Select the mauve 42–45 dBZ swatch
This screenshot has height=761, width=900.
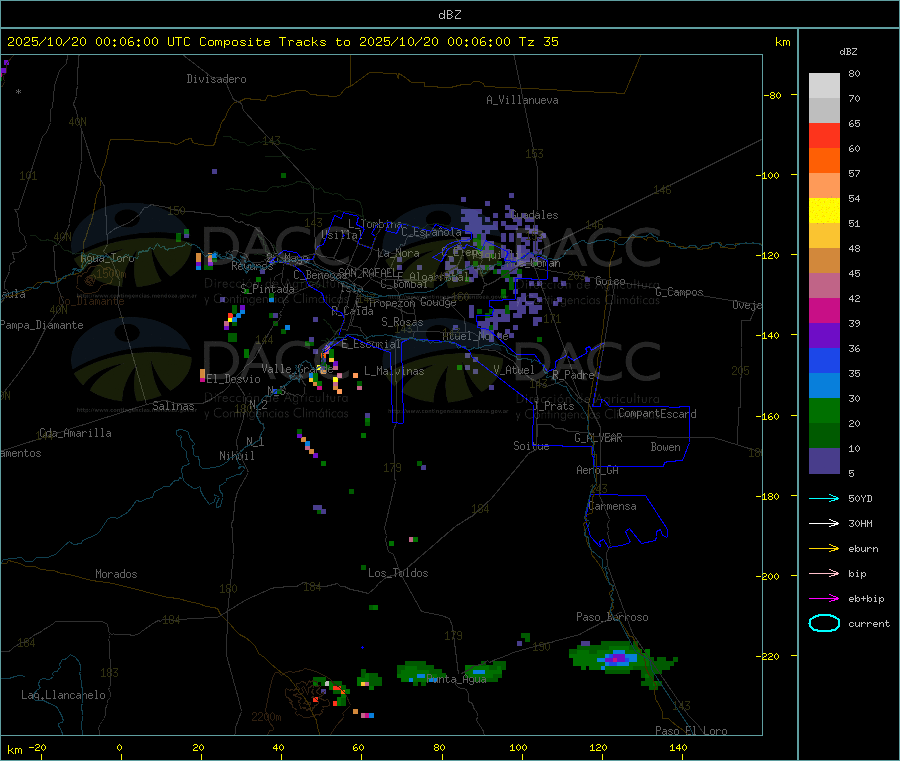824,286
